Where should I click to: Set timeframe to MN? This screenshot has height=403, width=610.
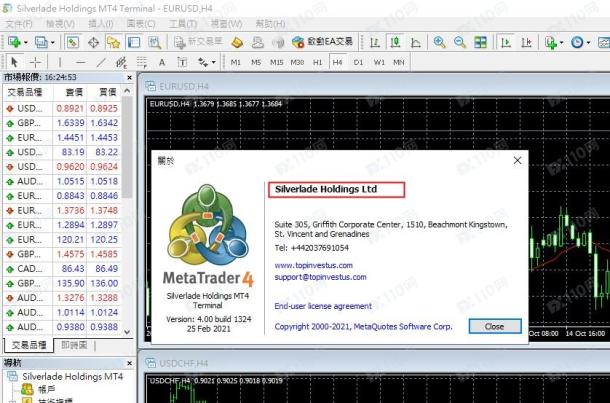[x=399, y=62]
